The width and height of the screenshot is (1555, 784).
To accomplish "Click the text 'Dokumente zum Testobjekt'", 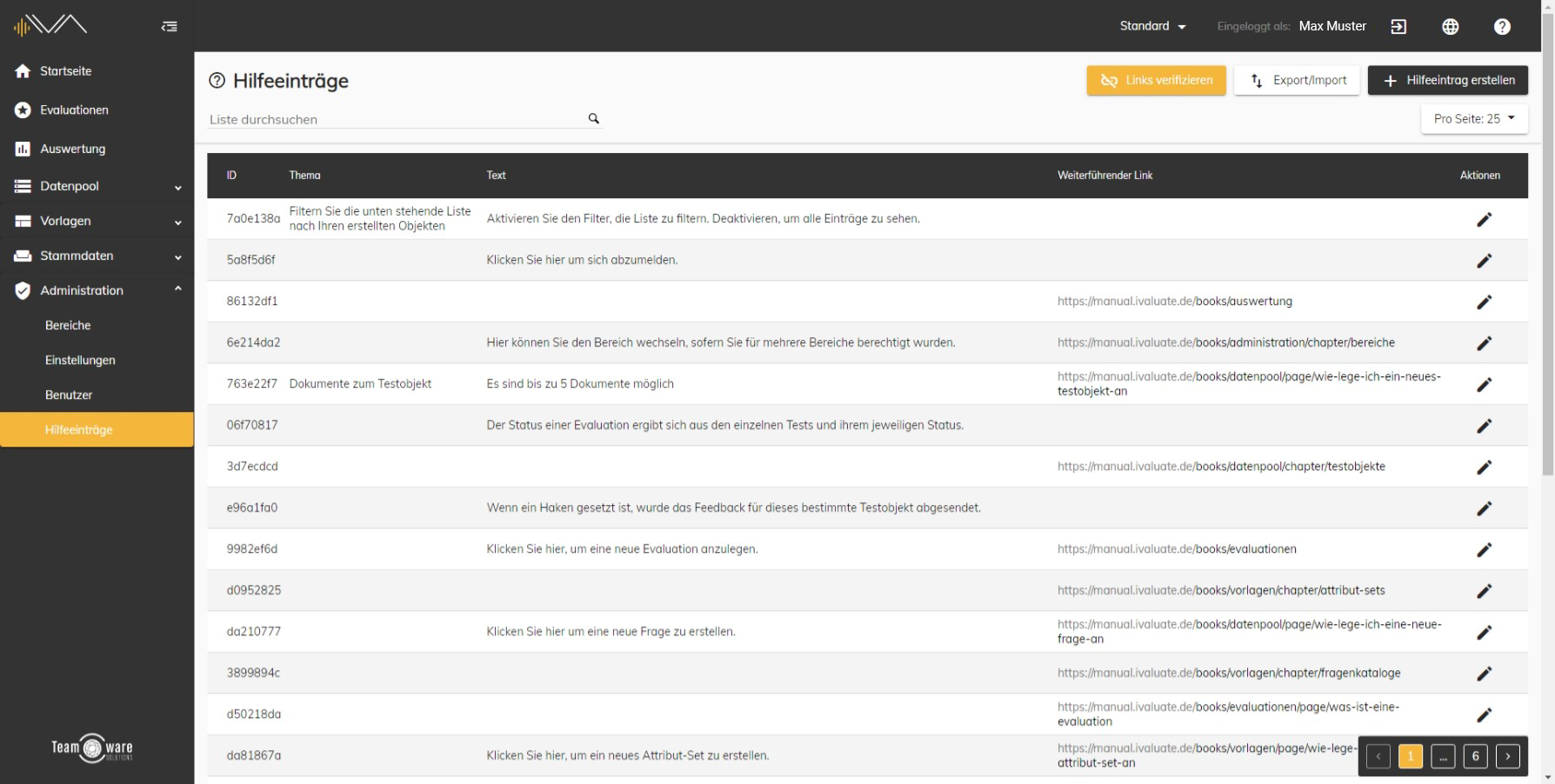I will tap(360, 384).
